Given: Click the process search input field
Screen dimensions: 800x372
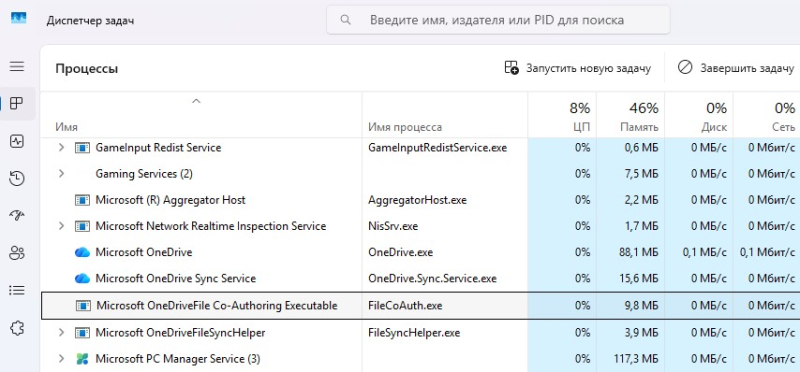Looking at the screenshot, I should 498,20.
